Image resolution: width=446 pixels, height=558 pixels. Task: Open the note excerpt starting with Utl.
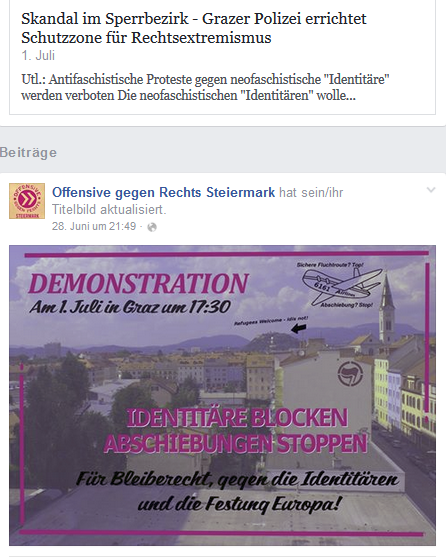[205, 87]
